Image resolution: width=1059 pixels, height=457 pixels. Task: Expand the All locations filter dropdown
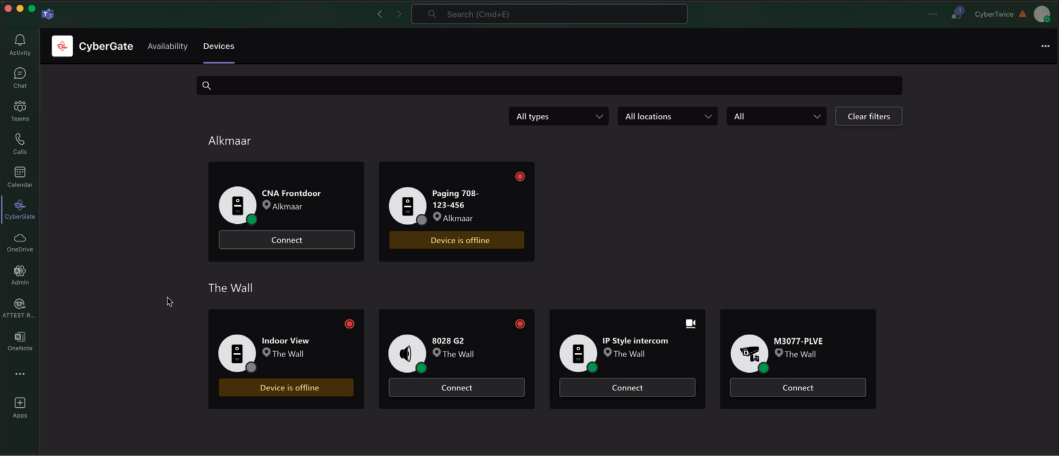point(667,116)
